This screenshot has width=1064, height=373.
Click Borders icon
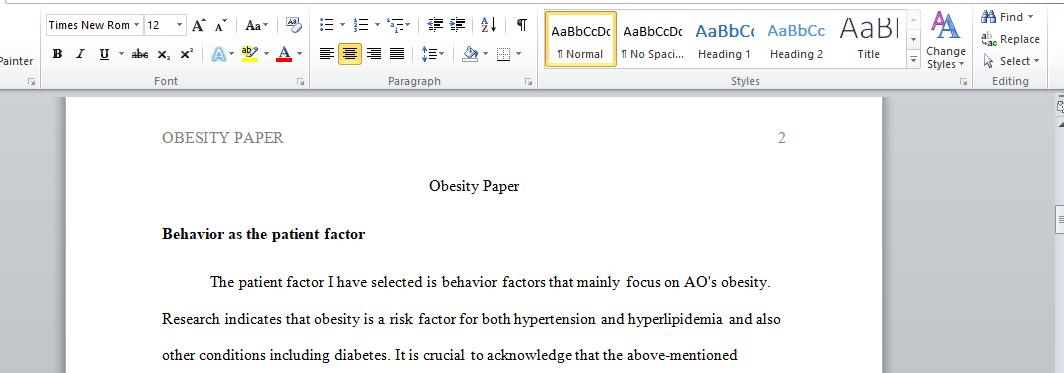(x=504, y=54)
